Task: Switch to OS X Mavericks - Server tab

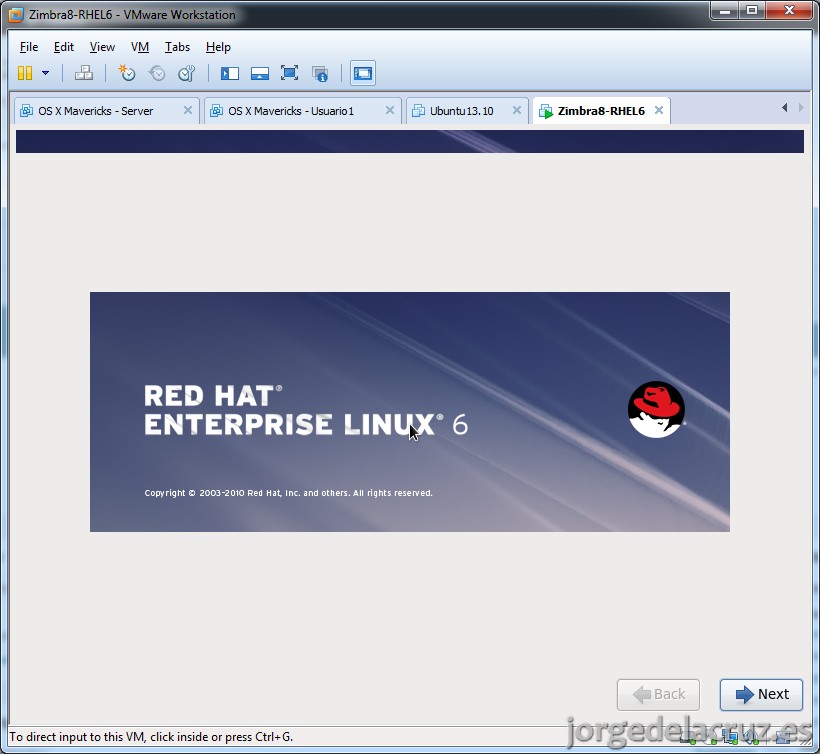Action: click(107, 111)
